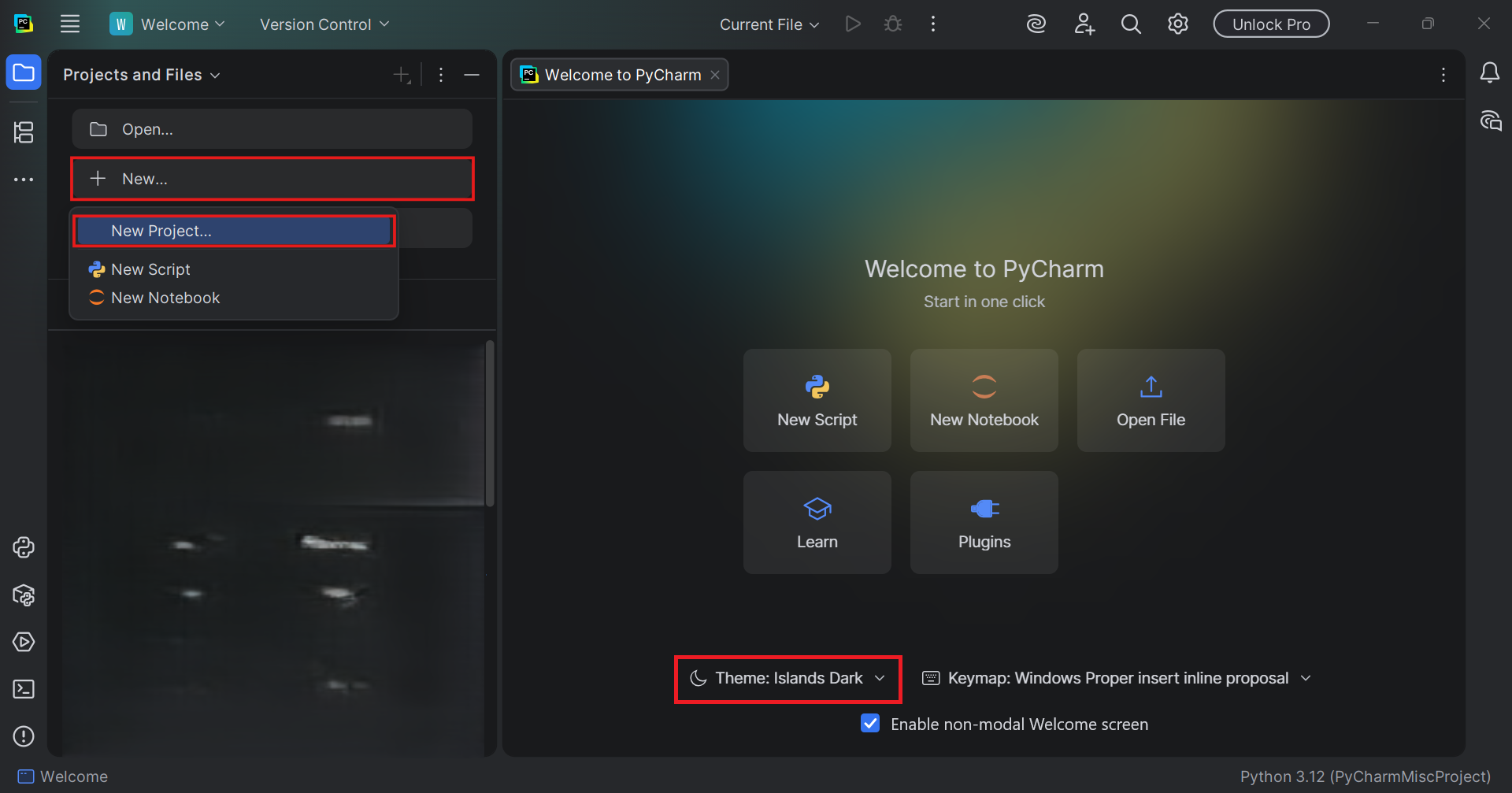
Task: Choose New Project... from the popup menu
Action: [x=234, y=231]
